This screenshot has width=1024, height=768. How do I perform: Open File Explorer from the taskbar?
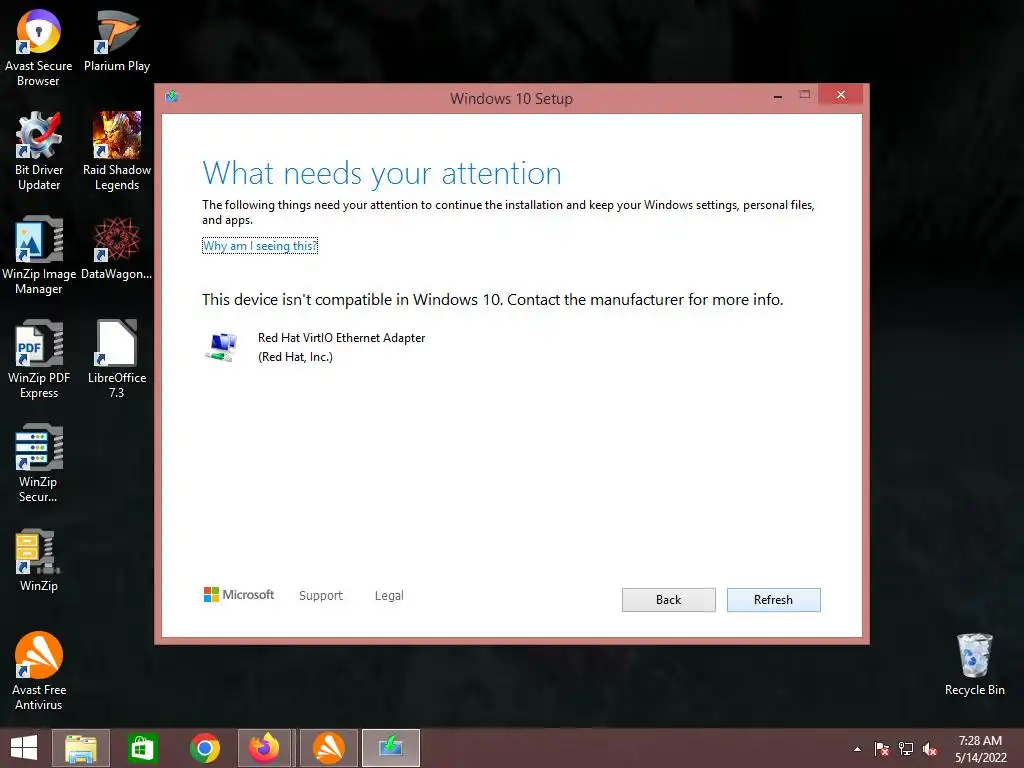(81, 748)
